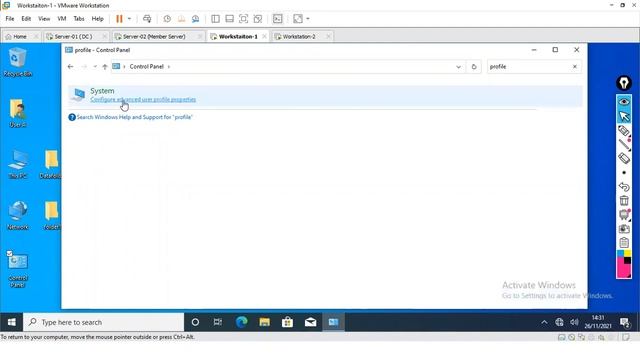Open recent locations dropdown arrow
Screen dimensions: 640x360
95,67
